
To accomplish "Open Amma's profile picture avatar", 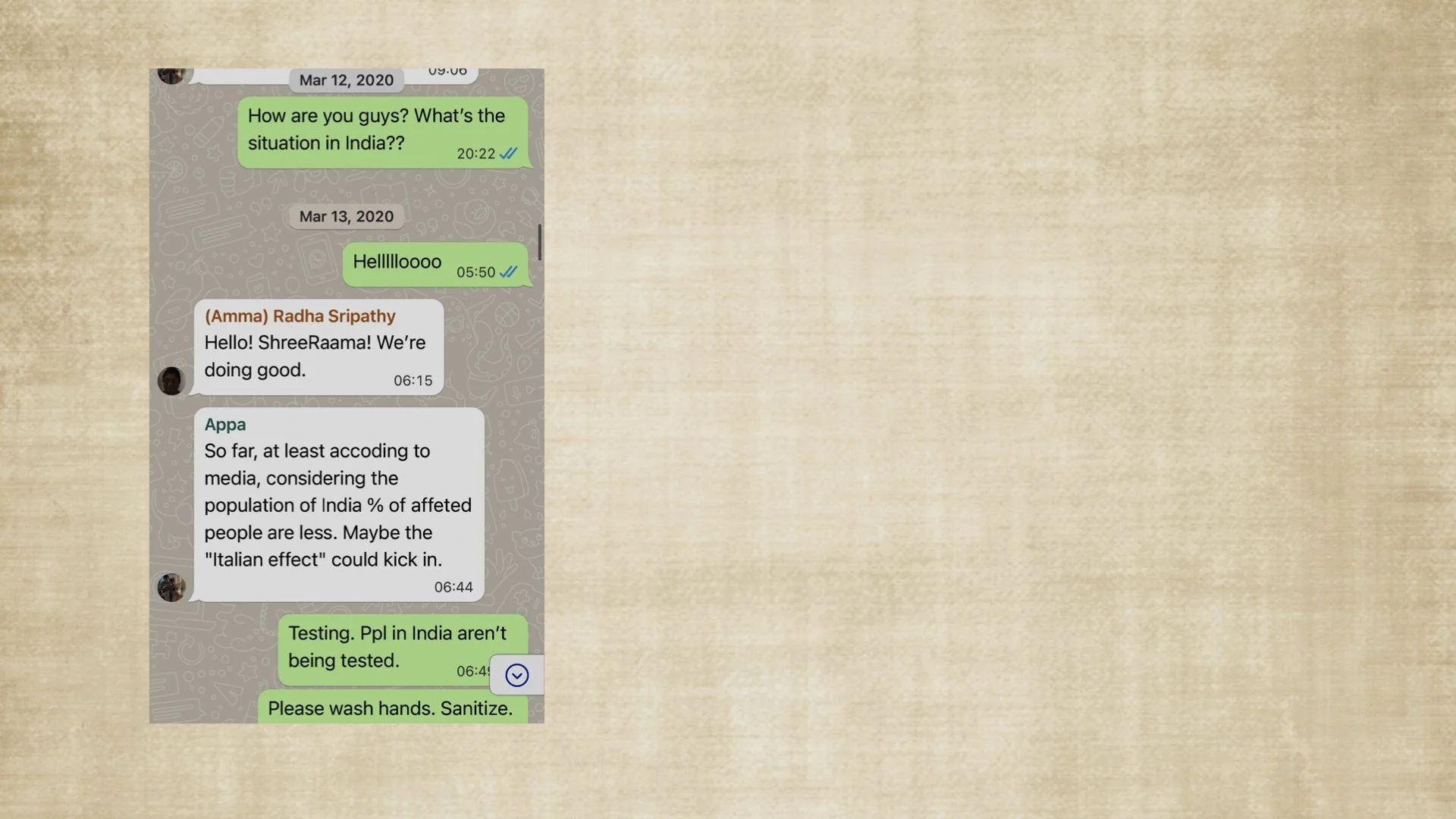I will click(x=171, y=381).
